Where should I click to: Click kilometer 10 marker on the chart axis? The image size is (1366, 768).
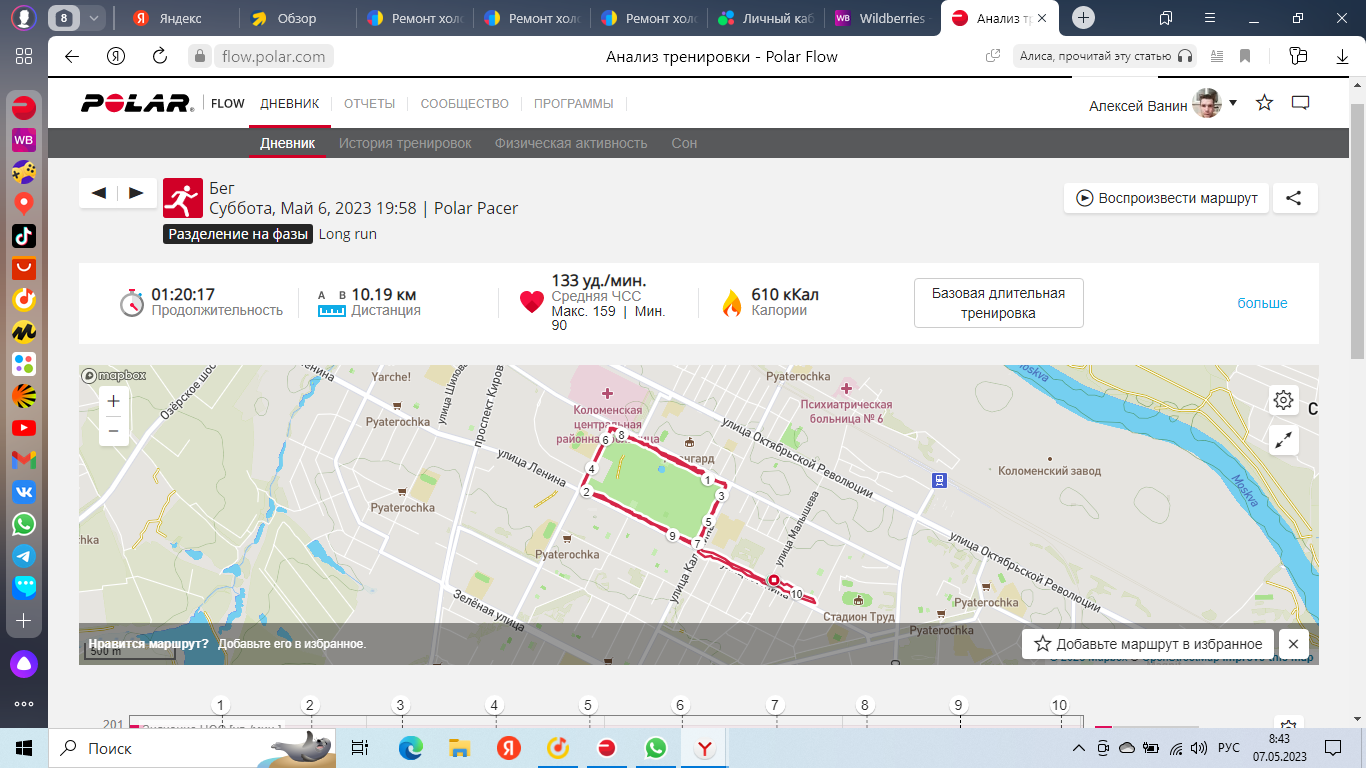pos(1059,705)
